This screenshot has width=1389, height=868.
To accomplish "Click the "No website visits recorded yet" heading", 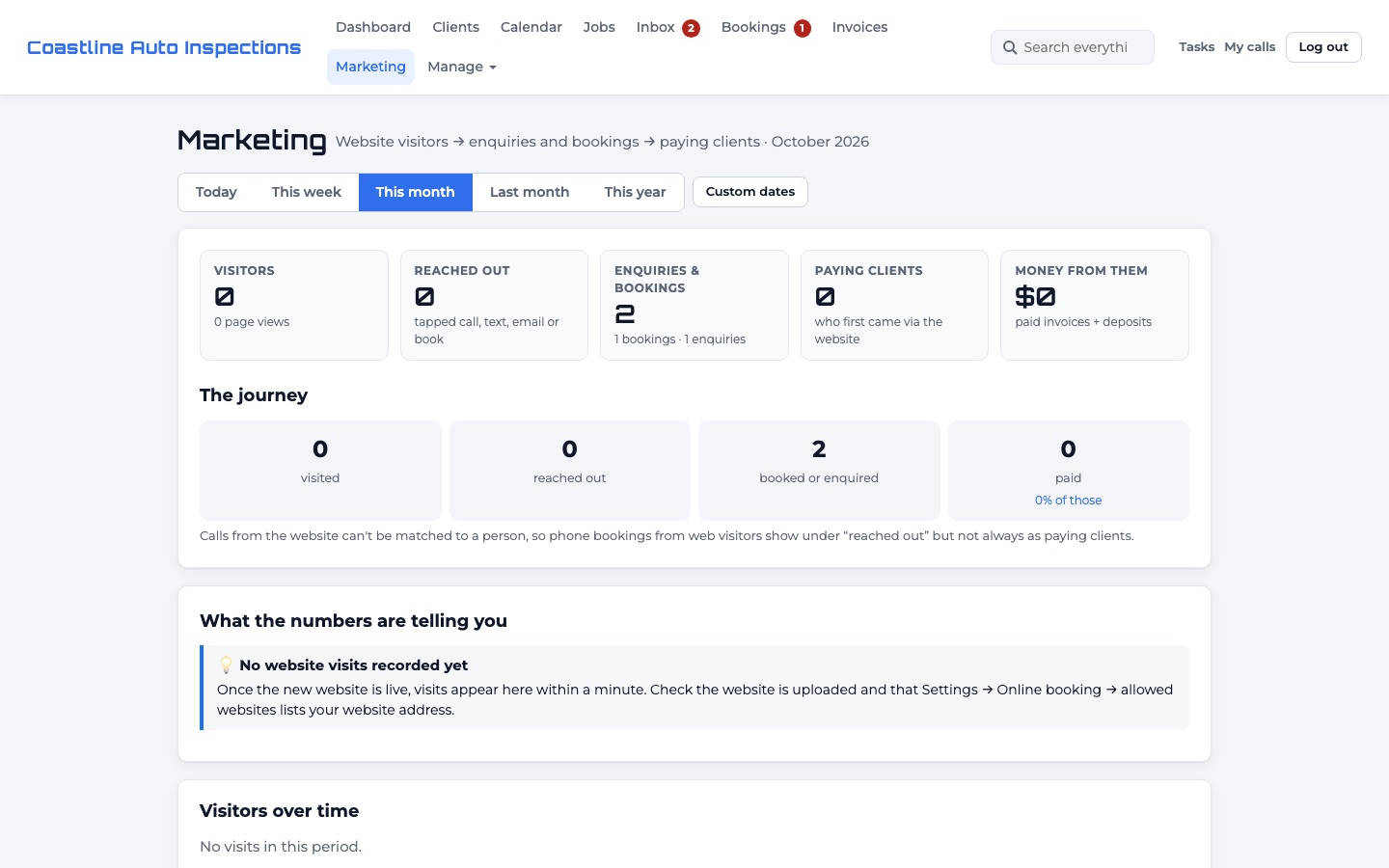I will pos(354,665).
